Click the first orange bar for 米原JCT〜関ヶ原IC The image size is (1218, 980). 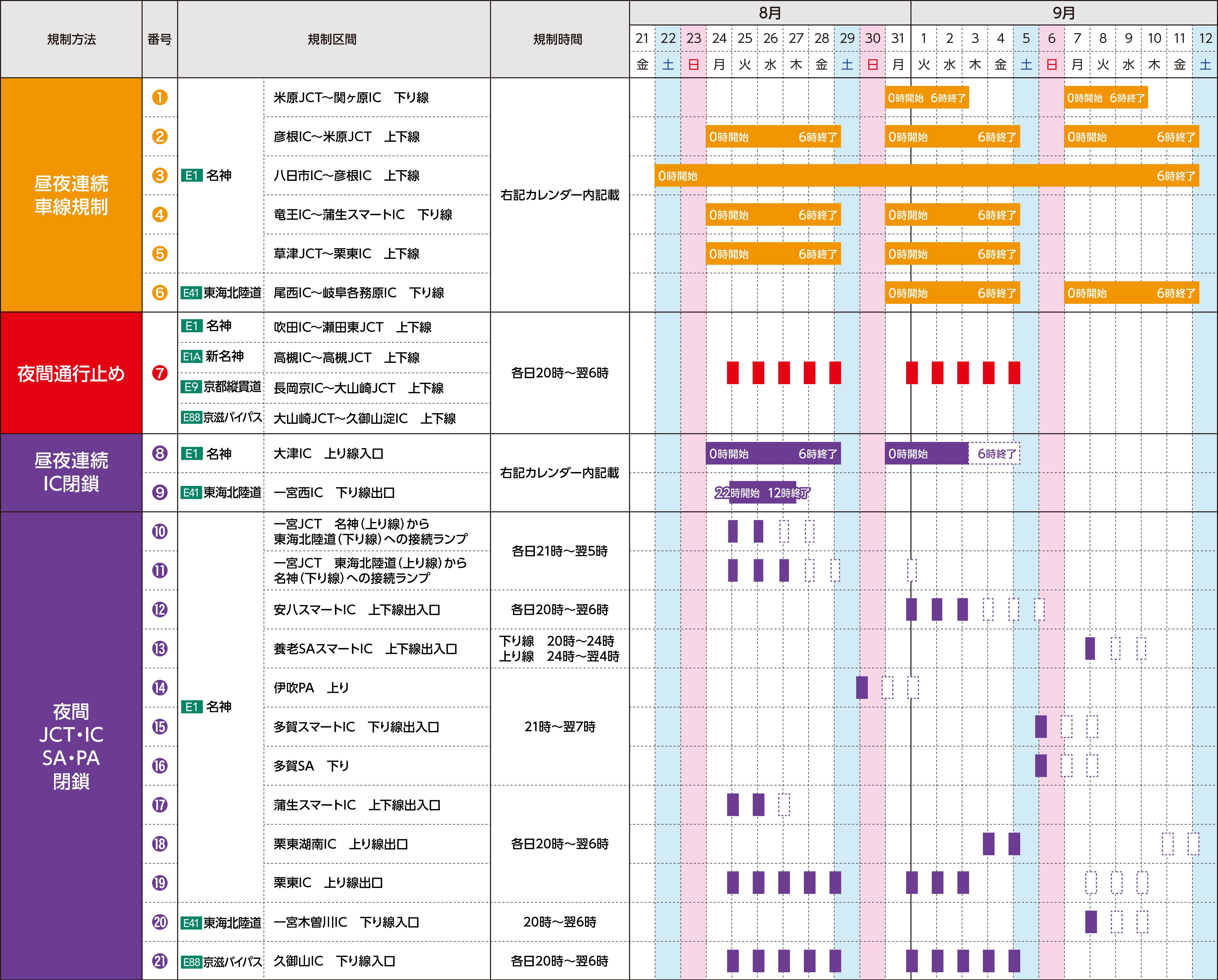926,98
